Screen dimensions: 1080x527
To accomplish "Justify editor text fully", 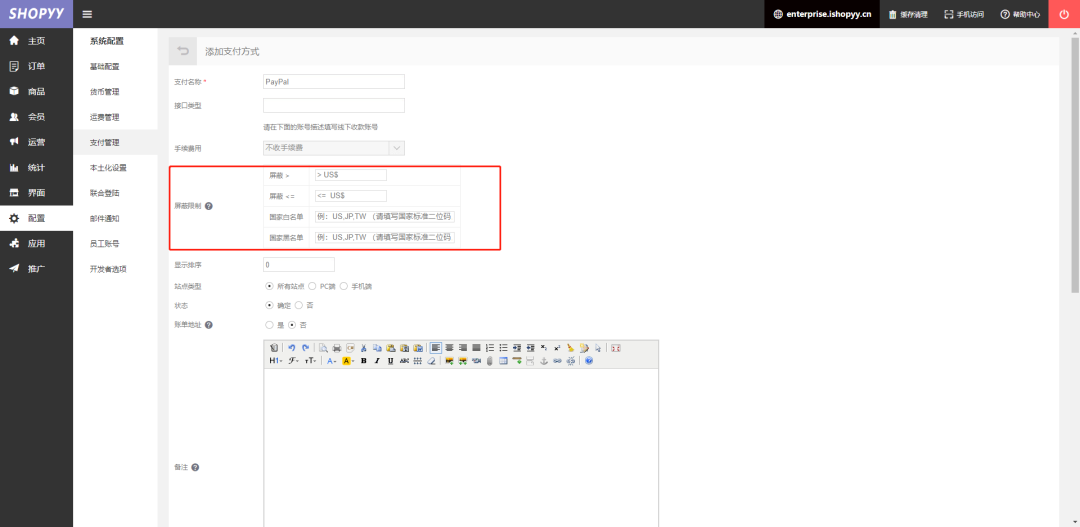I will tap(476, 348).
